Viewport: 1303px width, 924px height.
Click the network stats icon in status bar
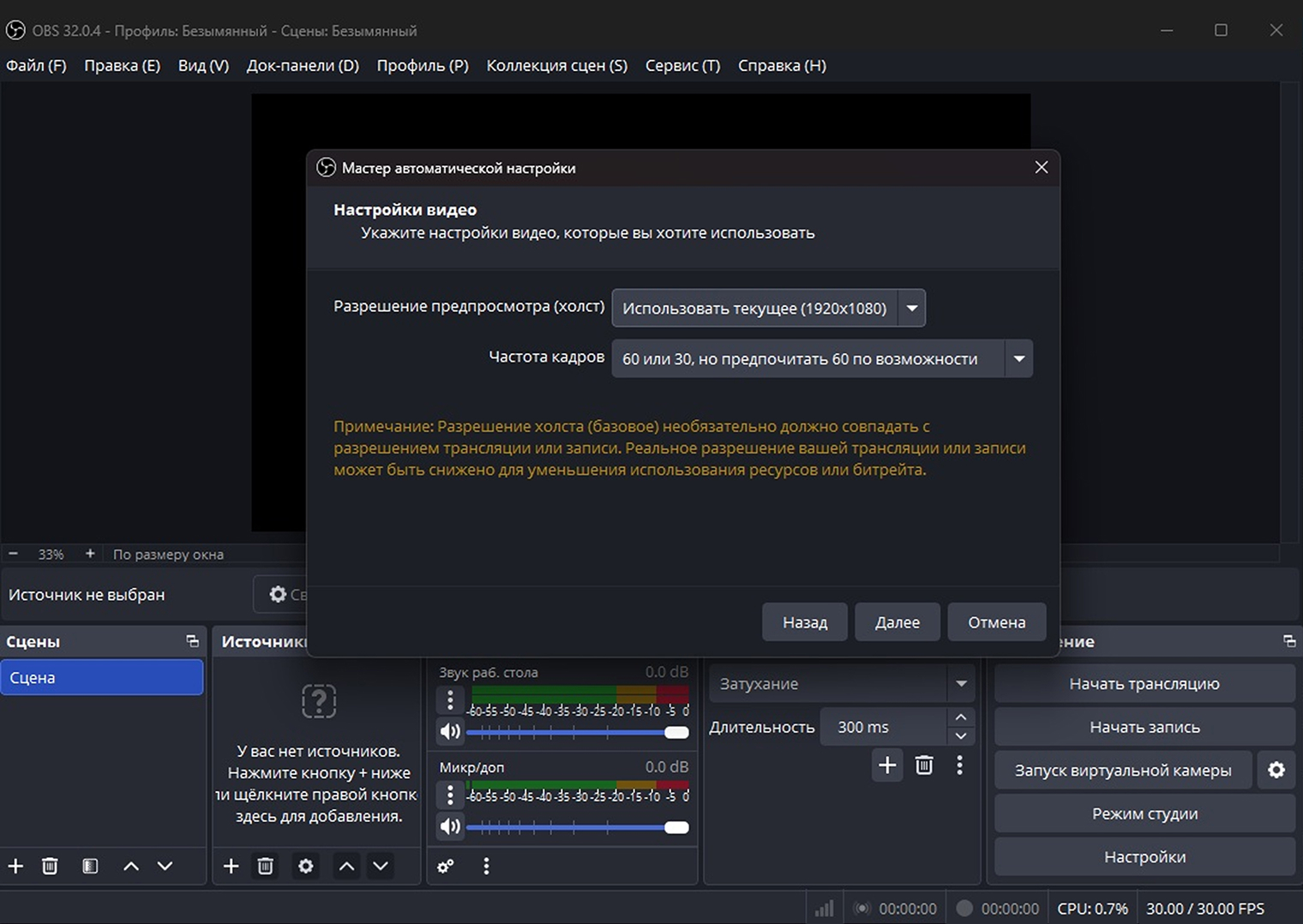click(824, 907)
